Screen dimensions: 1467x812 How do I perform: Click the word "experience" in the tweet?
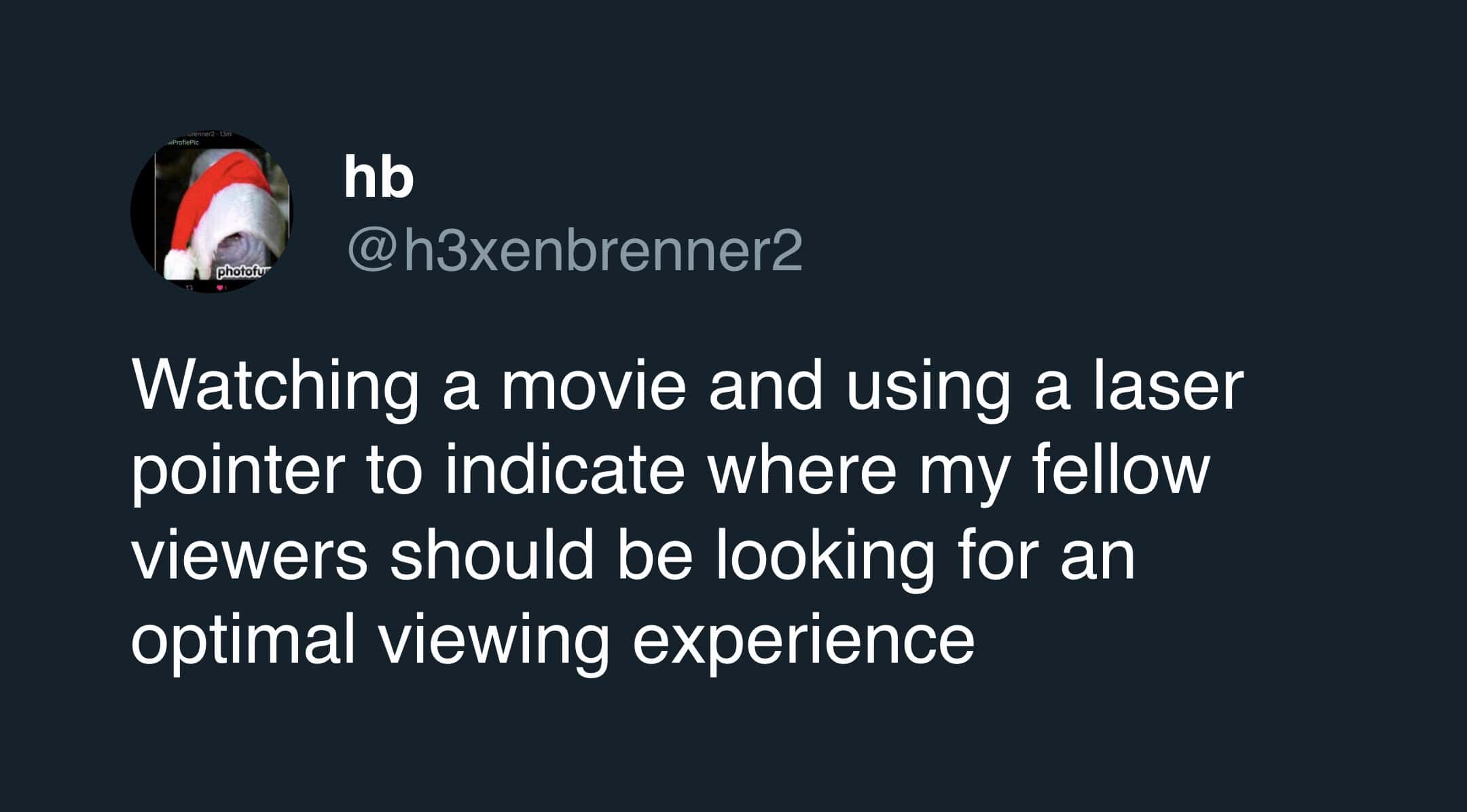803,640
